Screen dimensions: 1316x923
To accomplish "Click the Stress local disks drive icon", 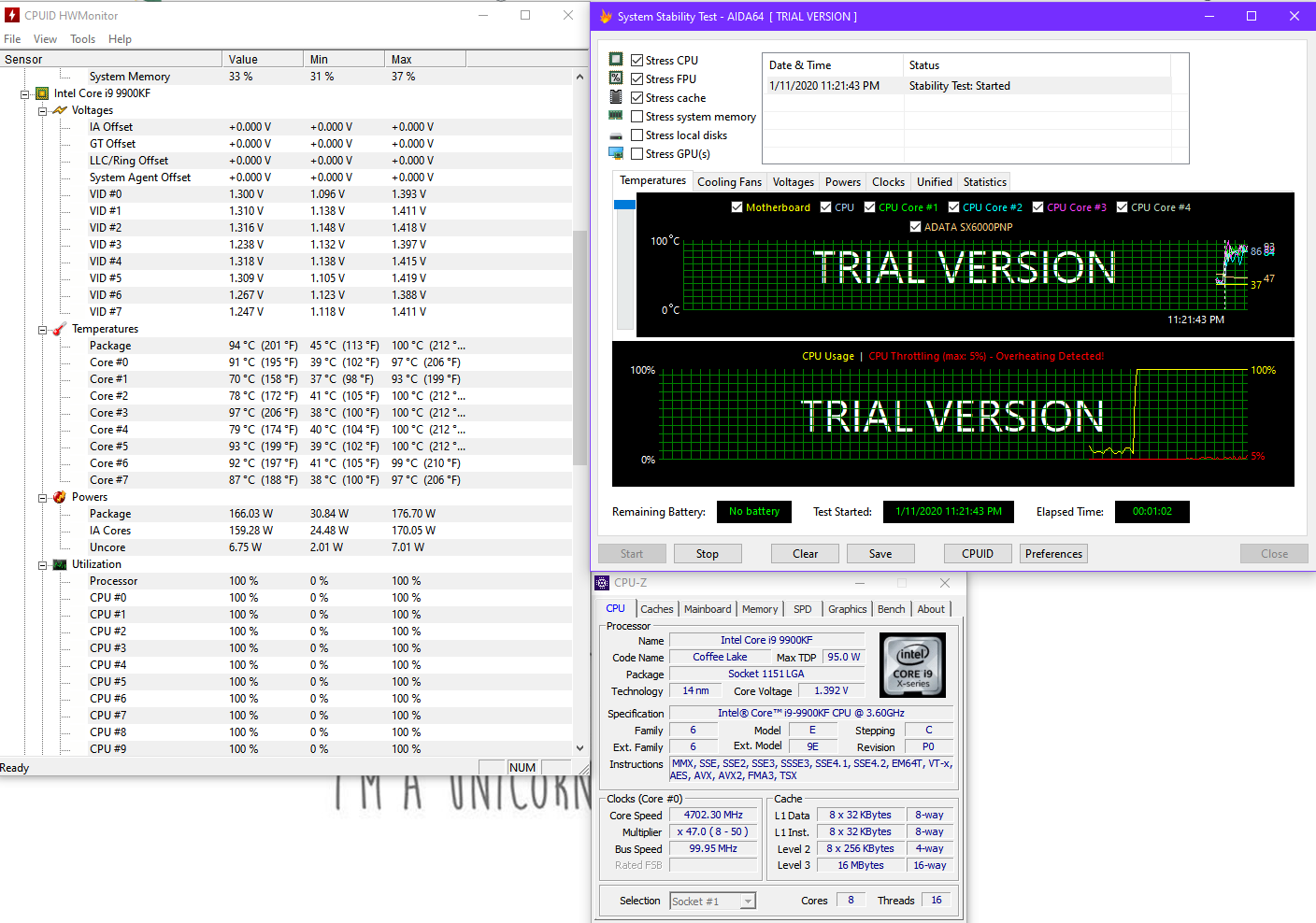I will (x=616, y=135).
